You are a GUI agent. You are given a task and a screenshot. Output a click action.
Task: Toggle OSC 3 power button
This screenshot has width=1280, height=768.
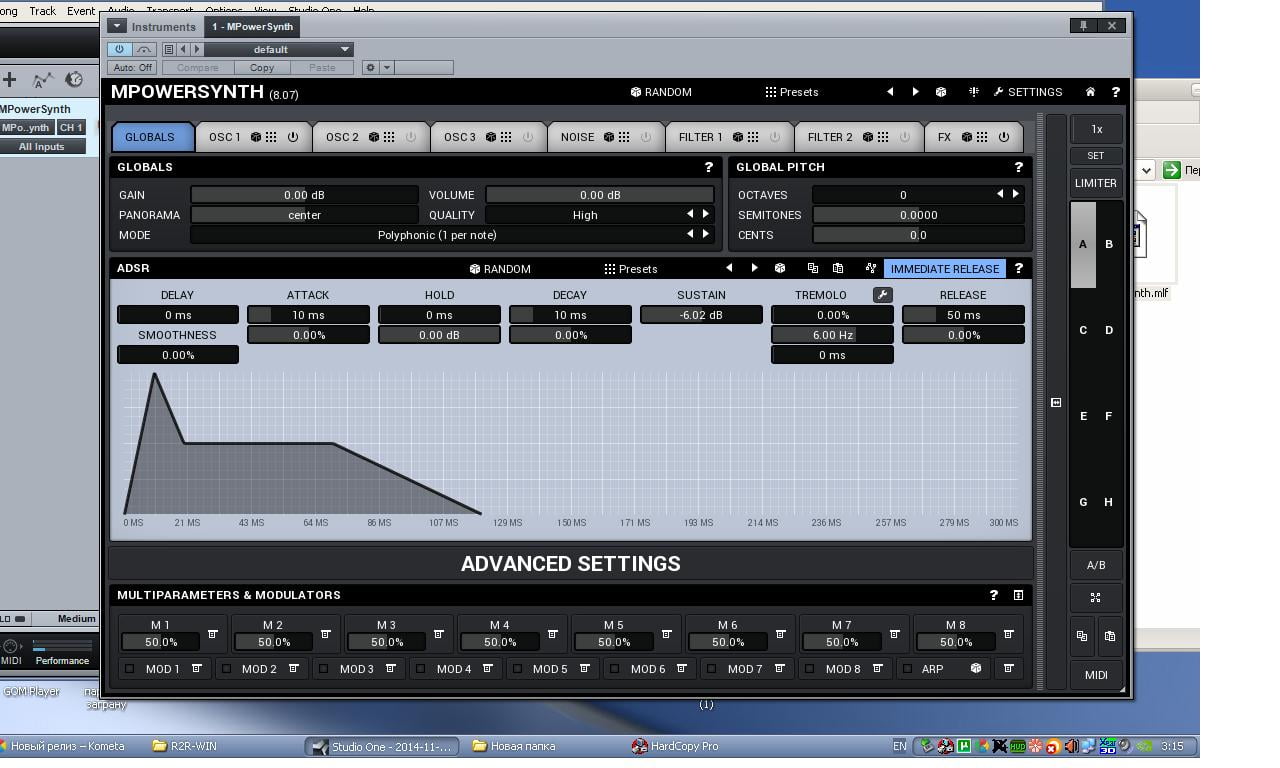coord(528,137)
